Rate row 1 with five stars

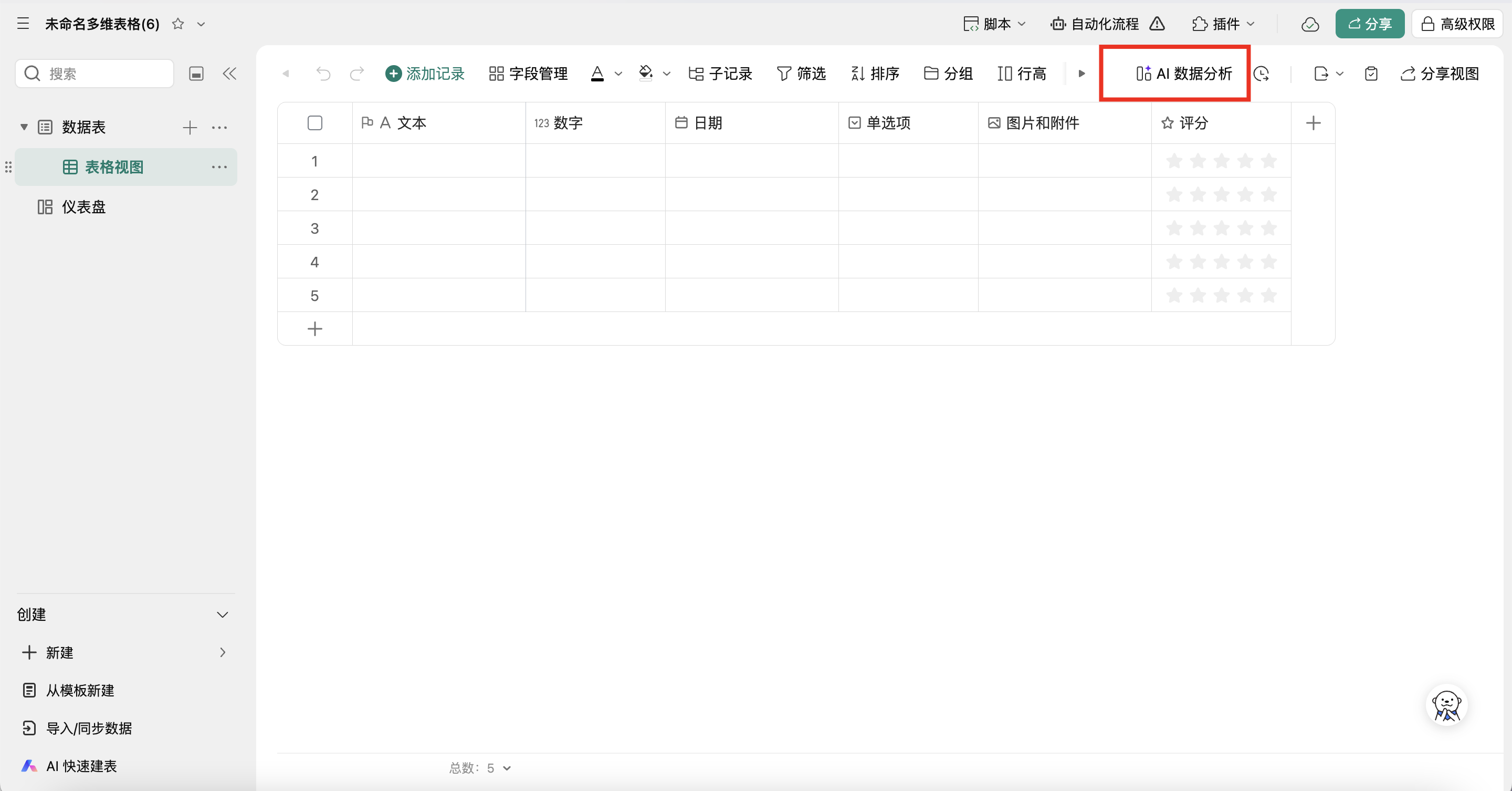(x=1268, y=160)
